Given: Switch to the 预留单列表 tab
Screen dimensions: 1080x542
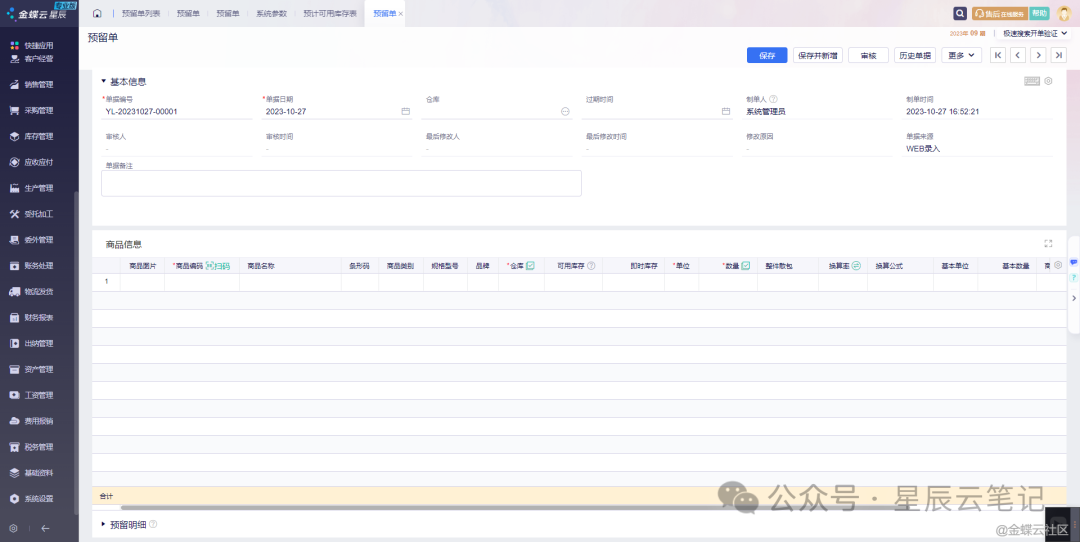Looking at the screenshot, I should pos(140,14).
